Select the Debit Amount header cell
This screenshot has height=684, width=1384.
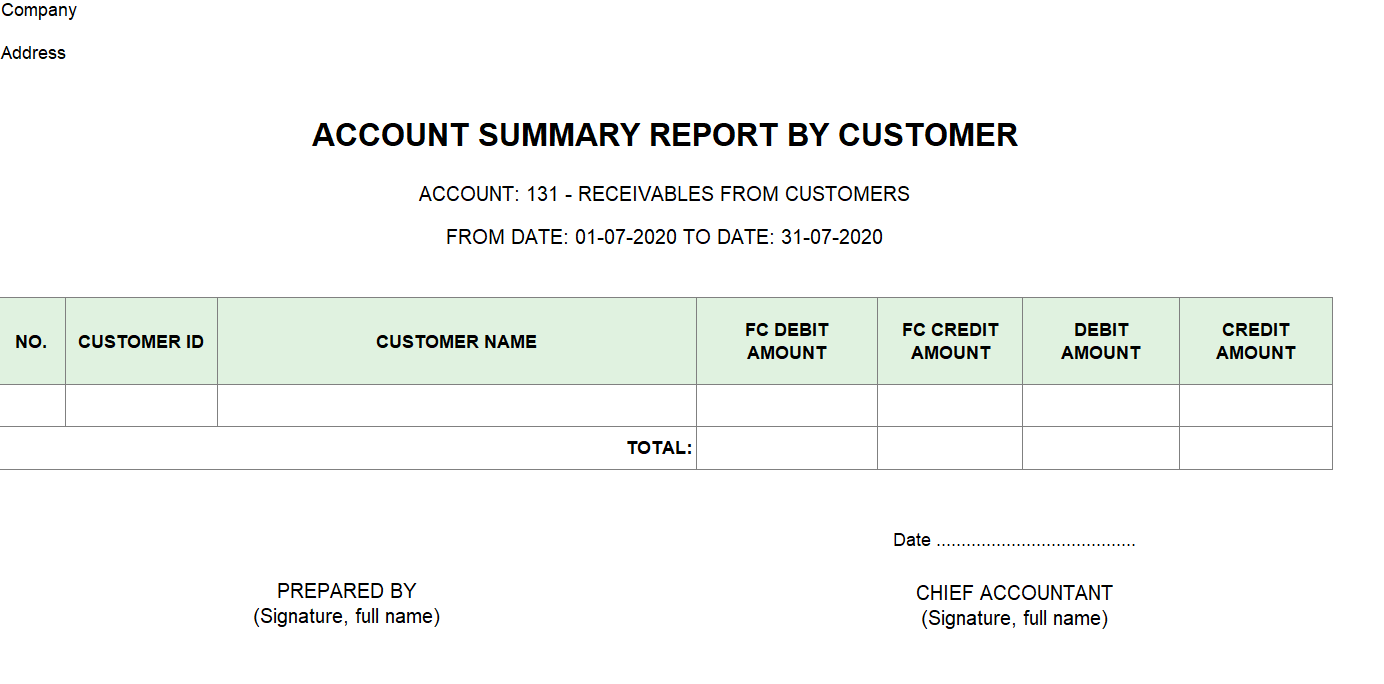[1101, 341]
